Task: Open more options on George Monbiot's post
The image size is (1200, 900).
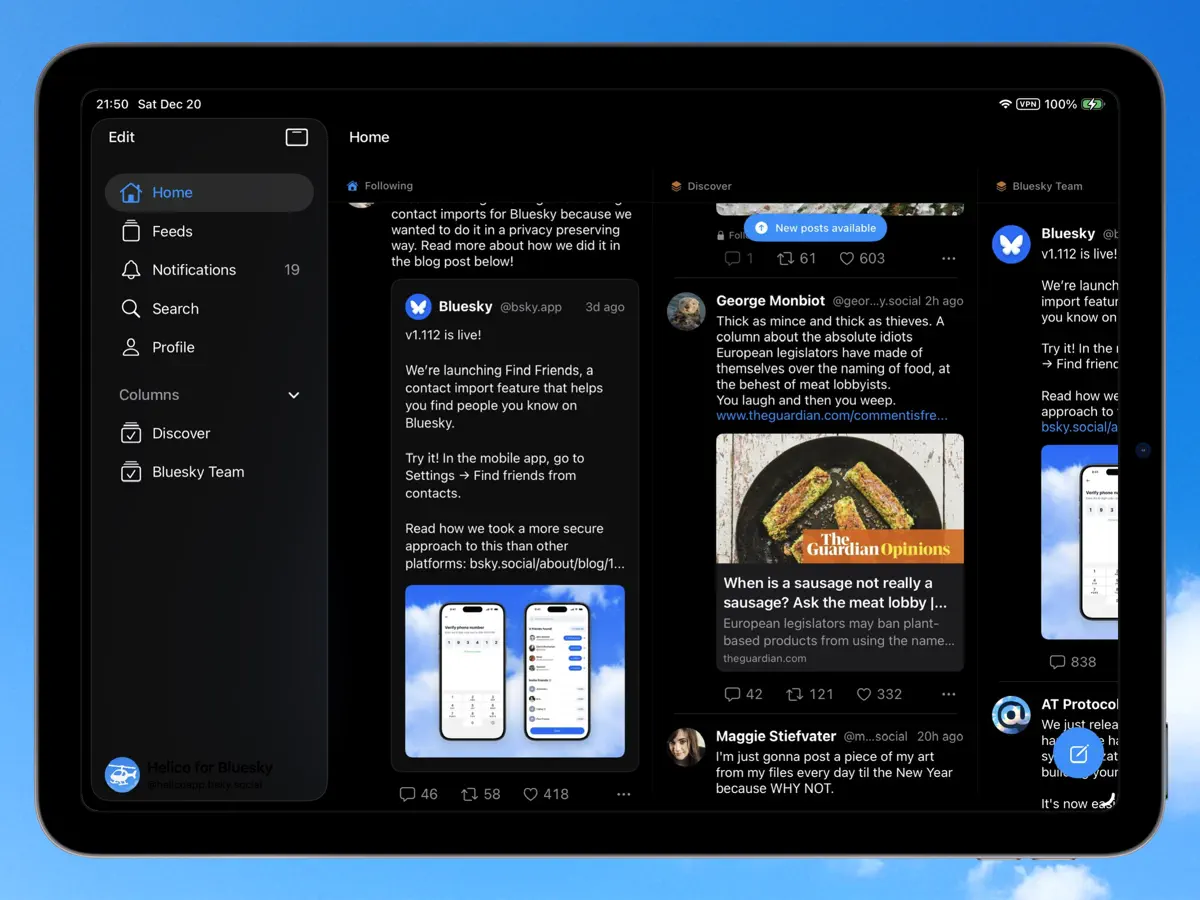Action: pos(949,694)
